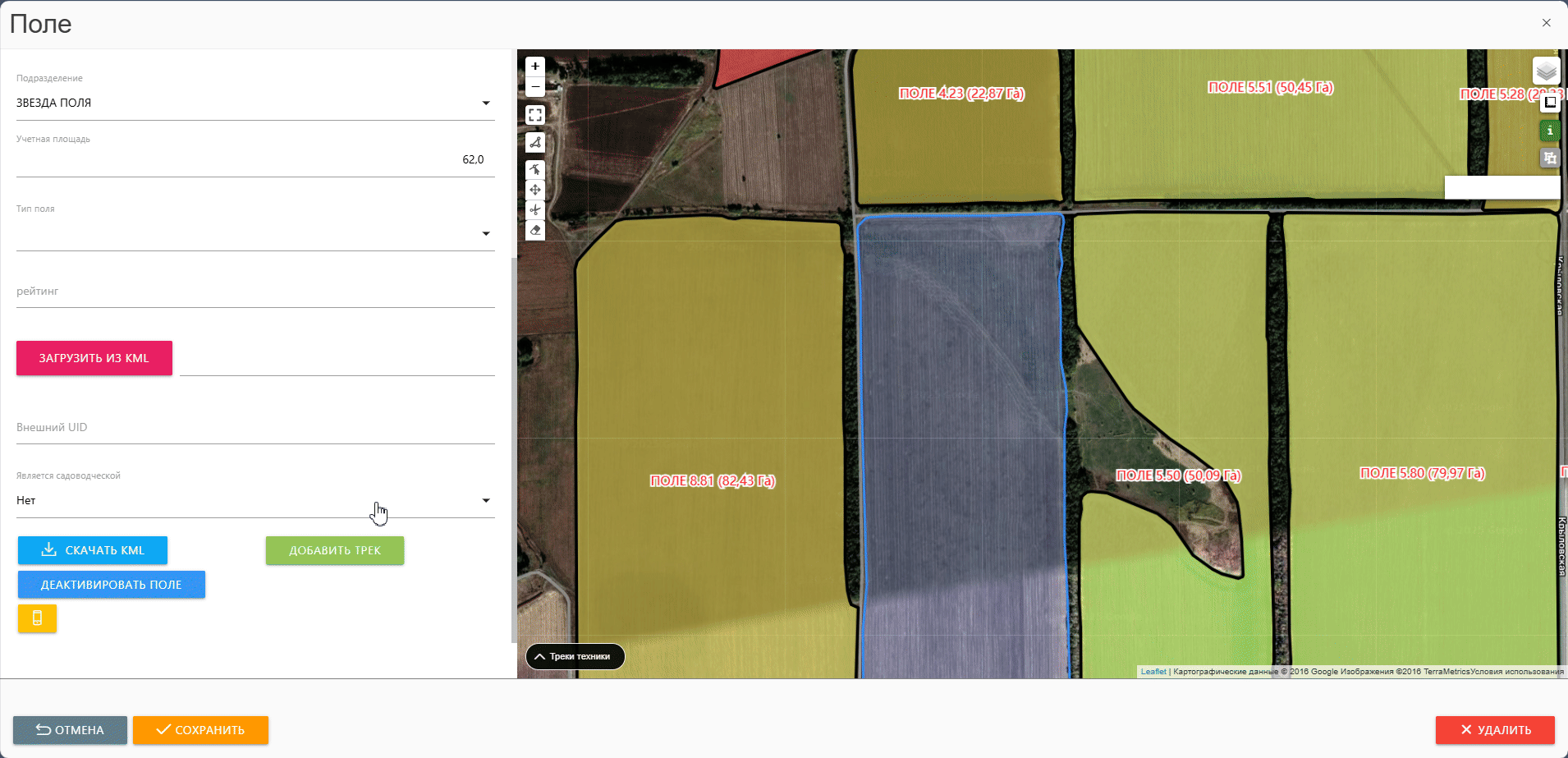1568x758 pixels.
Task: Open the map layers switcher
Action: [x=1546, y=71]
